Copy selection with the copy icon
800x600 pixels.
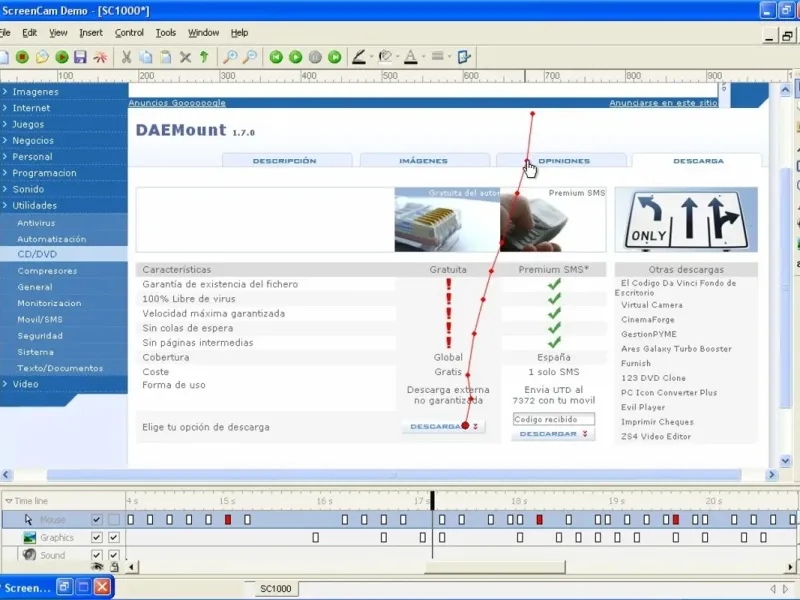point(146,57)
